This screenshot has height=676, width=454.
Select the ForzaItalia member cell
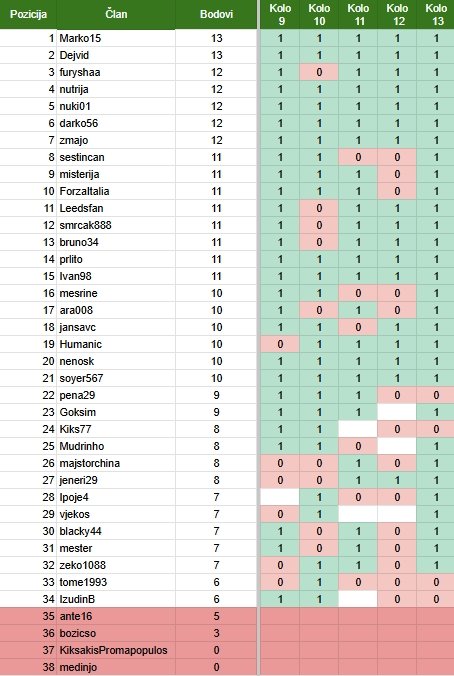tap(116, 191)
